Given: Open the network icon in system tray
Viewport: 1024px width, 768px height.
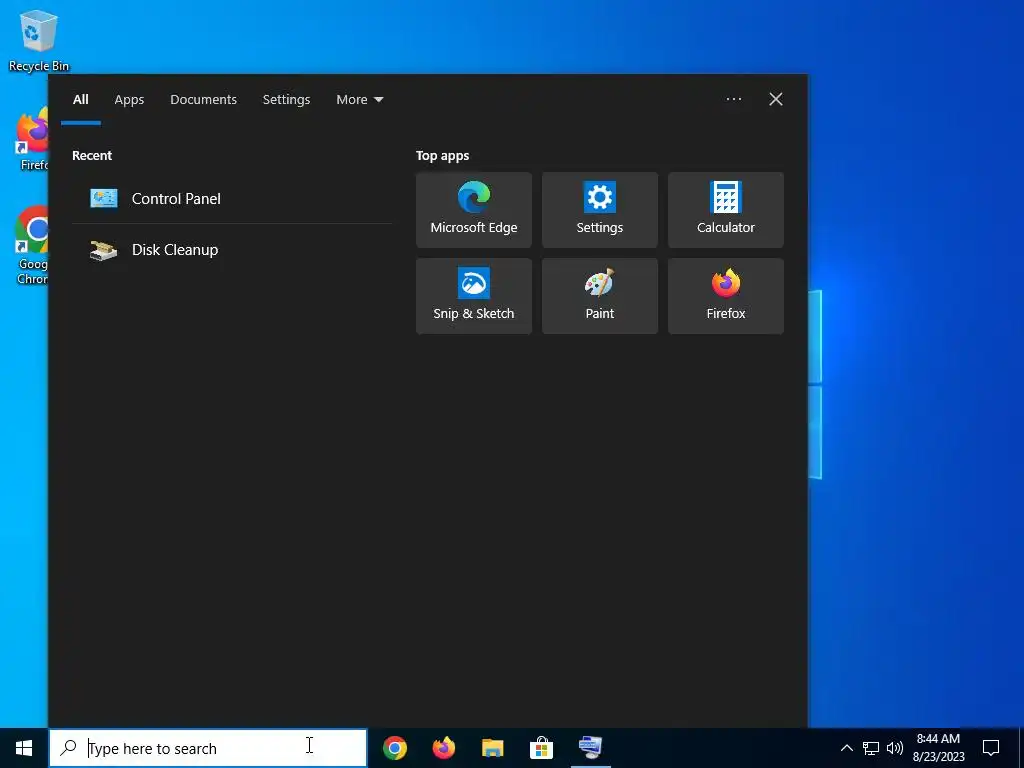Looking at the screenshot, I should (871, 748).
